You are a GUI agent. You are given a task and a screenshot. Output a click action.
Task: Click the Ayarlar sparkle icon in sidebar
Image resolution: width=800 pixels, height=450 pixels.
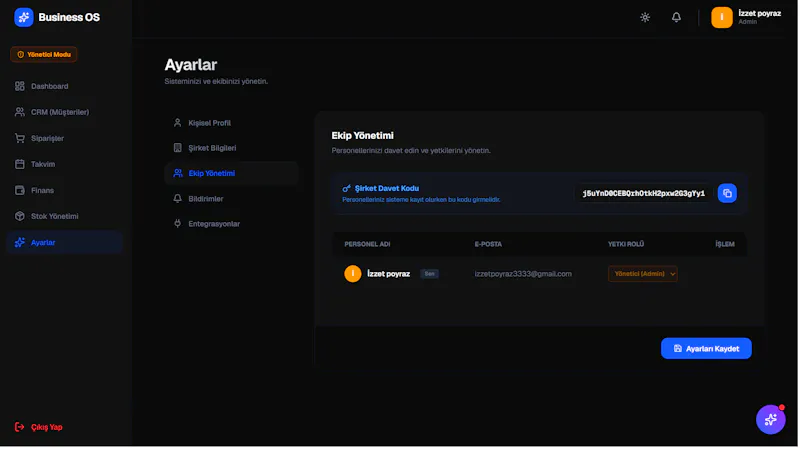coord(20,243)
